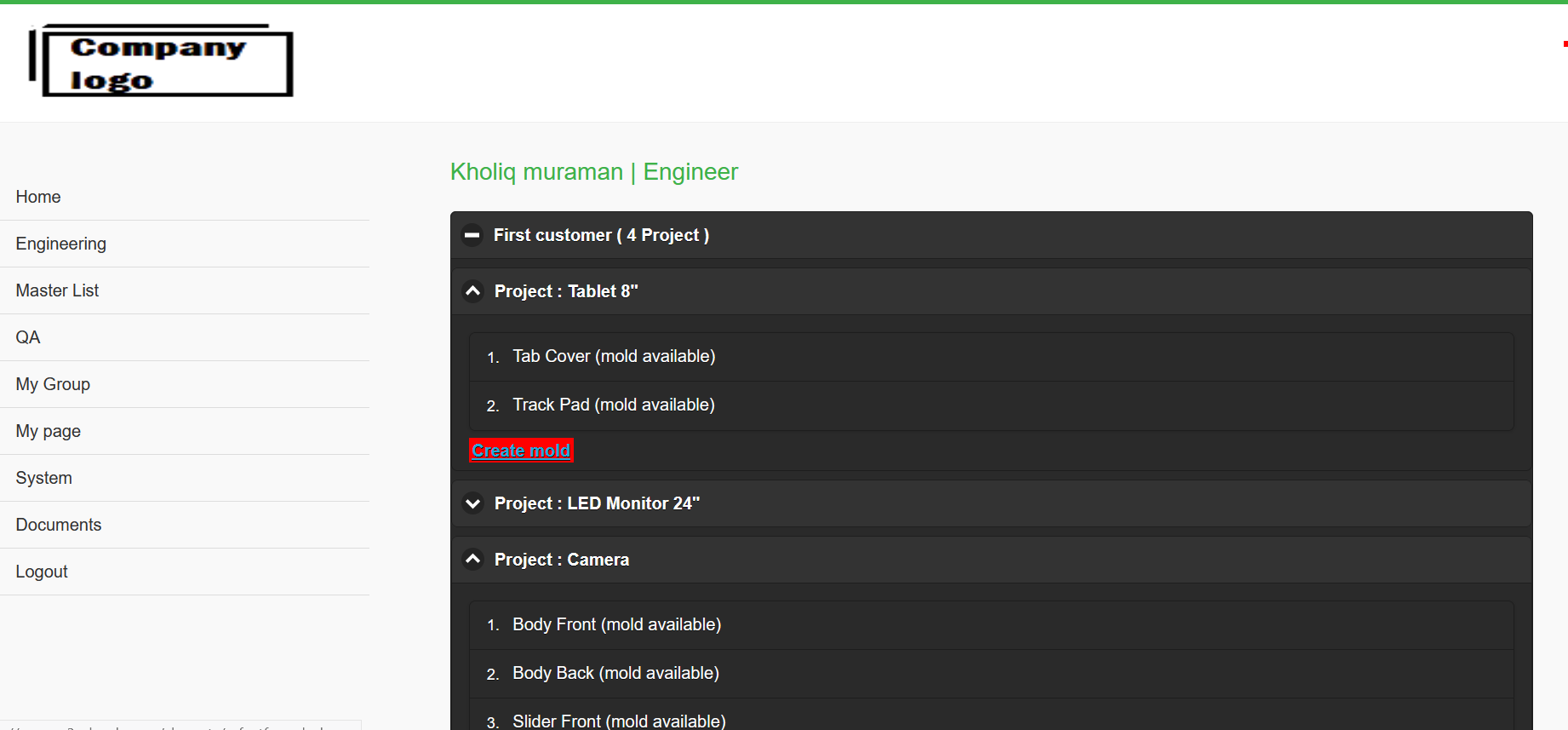Open Body Back mold entry
Screen dimensions: 1568x730
615,673
